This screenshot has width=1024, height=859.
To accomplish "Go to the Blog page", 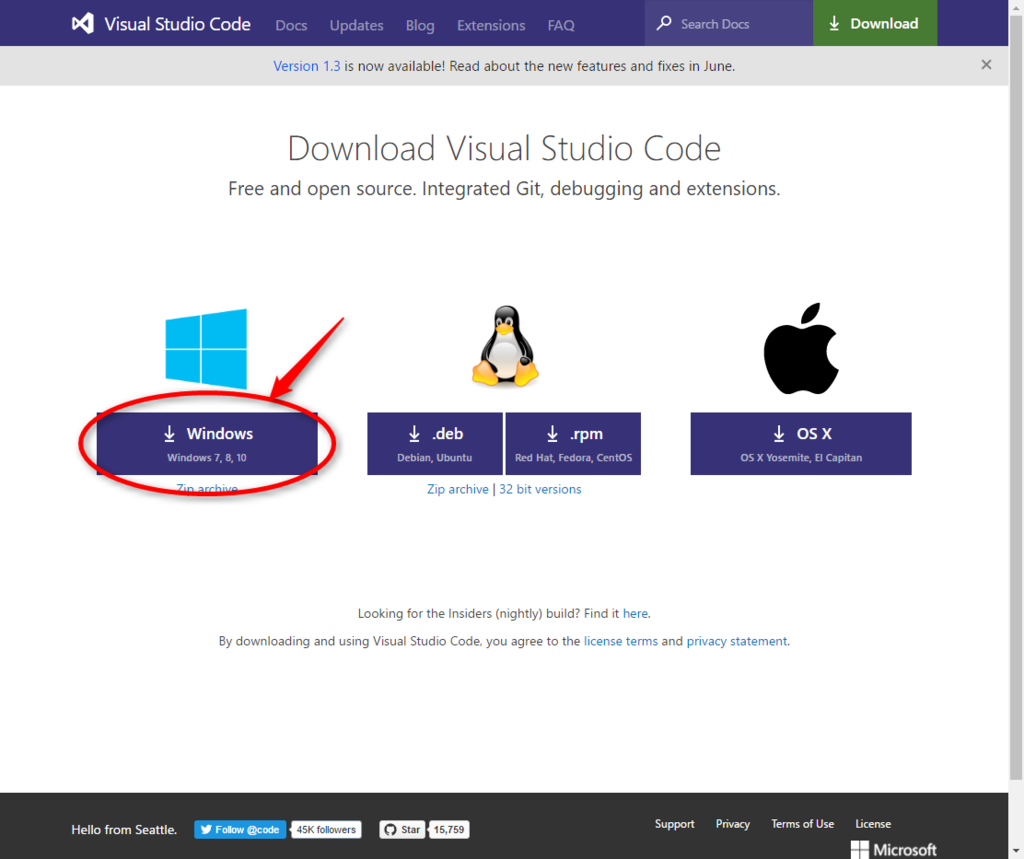I will click(420, 25).
